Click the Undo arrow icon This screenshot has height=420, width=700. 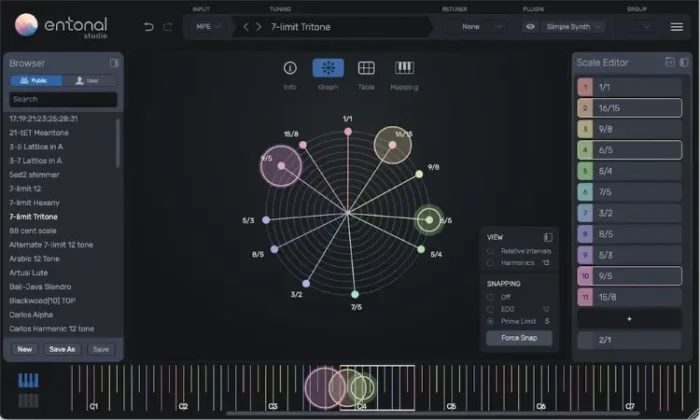[149, 27]
